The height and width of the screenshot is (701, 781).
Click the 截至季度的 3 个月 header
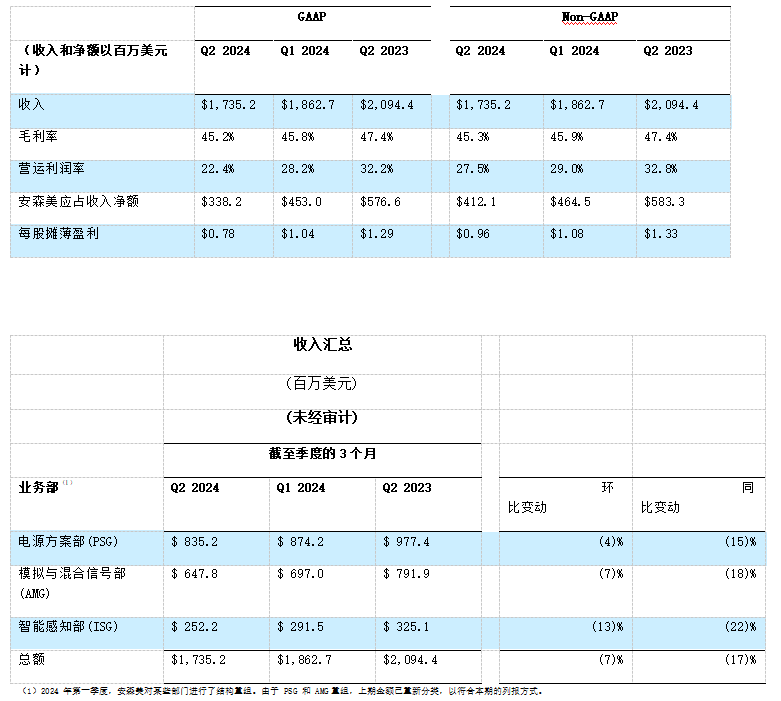322,454
